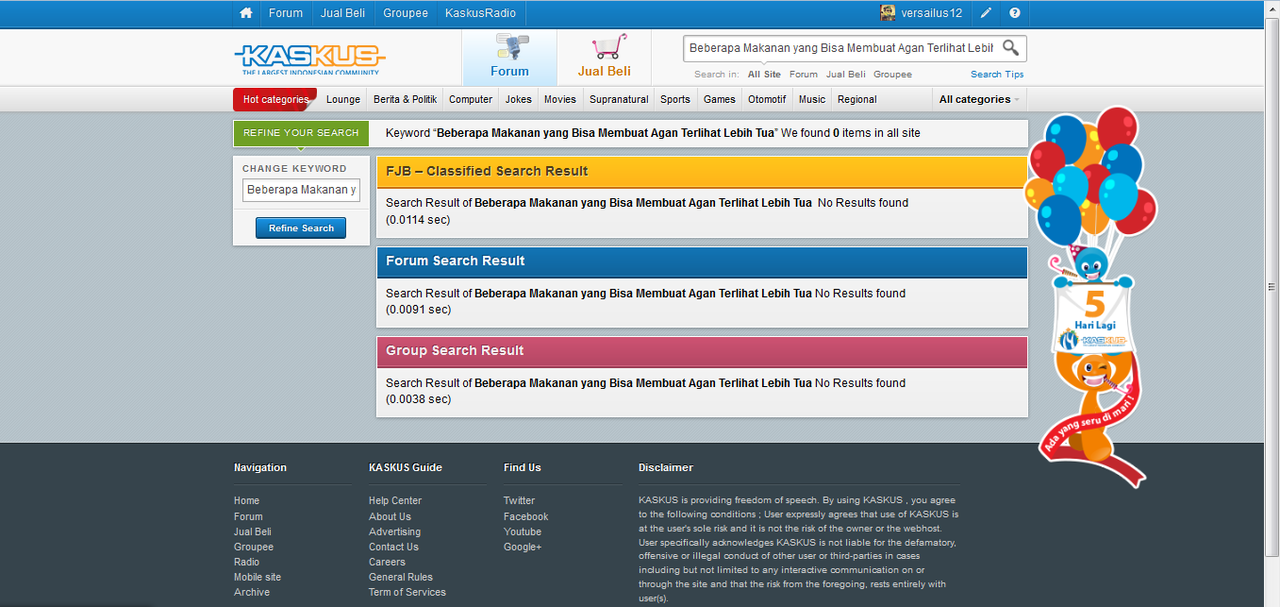Open General Rules link
The width and height of the screenshot is (1280, 607).
(x=401, y=577)
